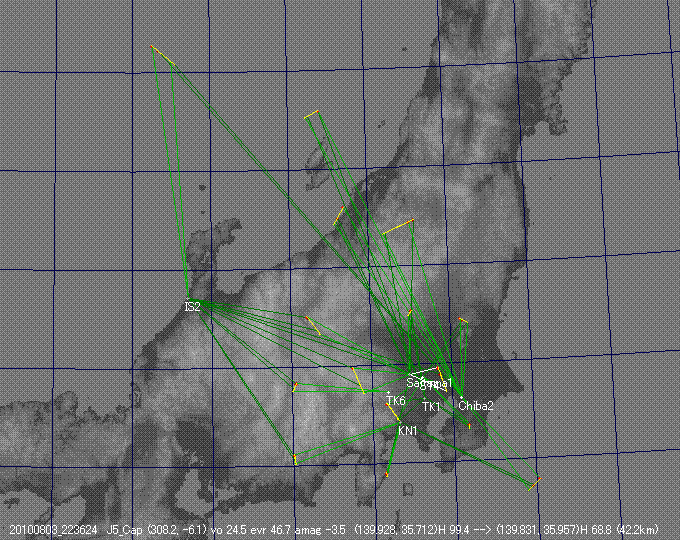
Task: Click the TK6 station label
Action: [x=396, y=401]
